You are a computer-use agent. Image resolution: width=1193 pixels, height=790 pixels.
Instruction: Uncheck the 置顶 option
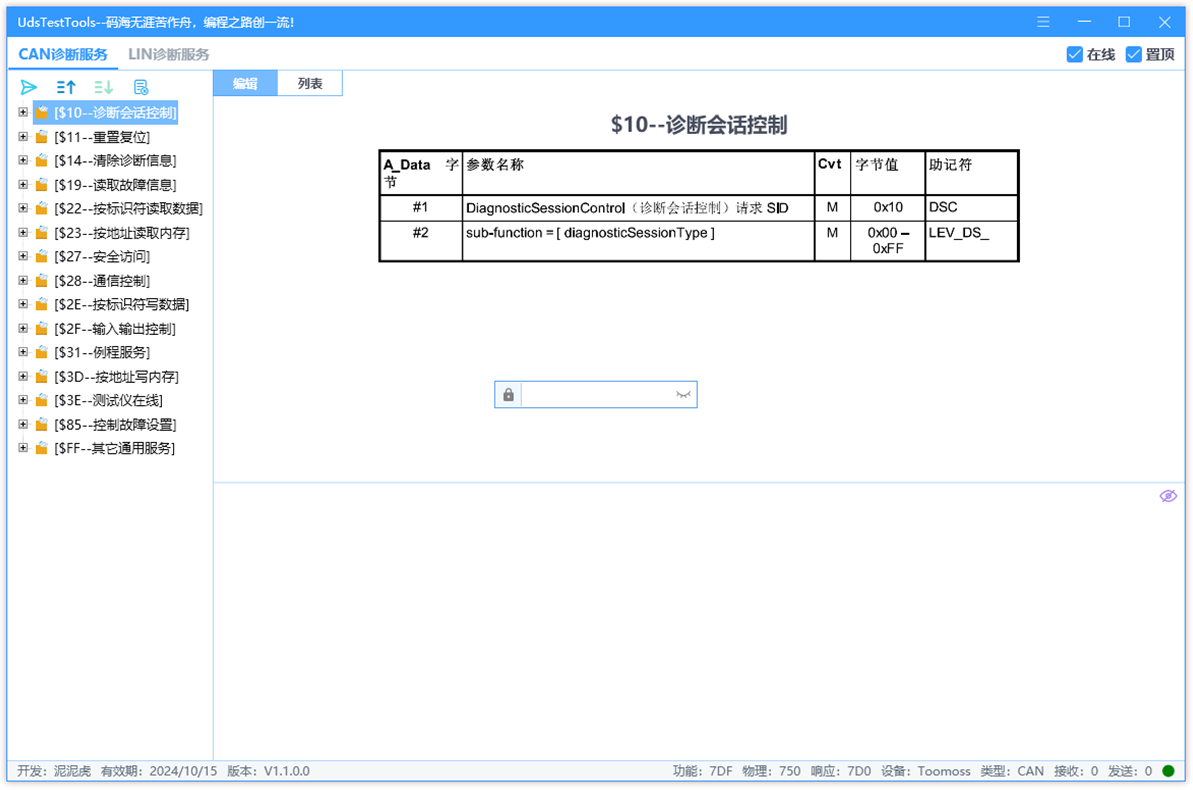1135,54
